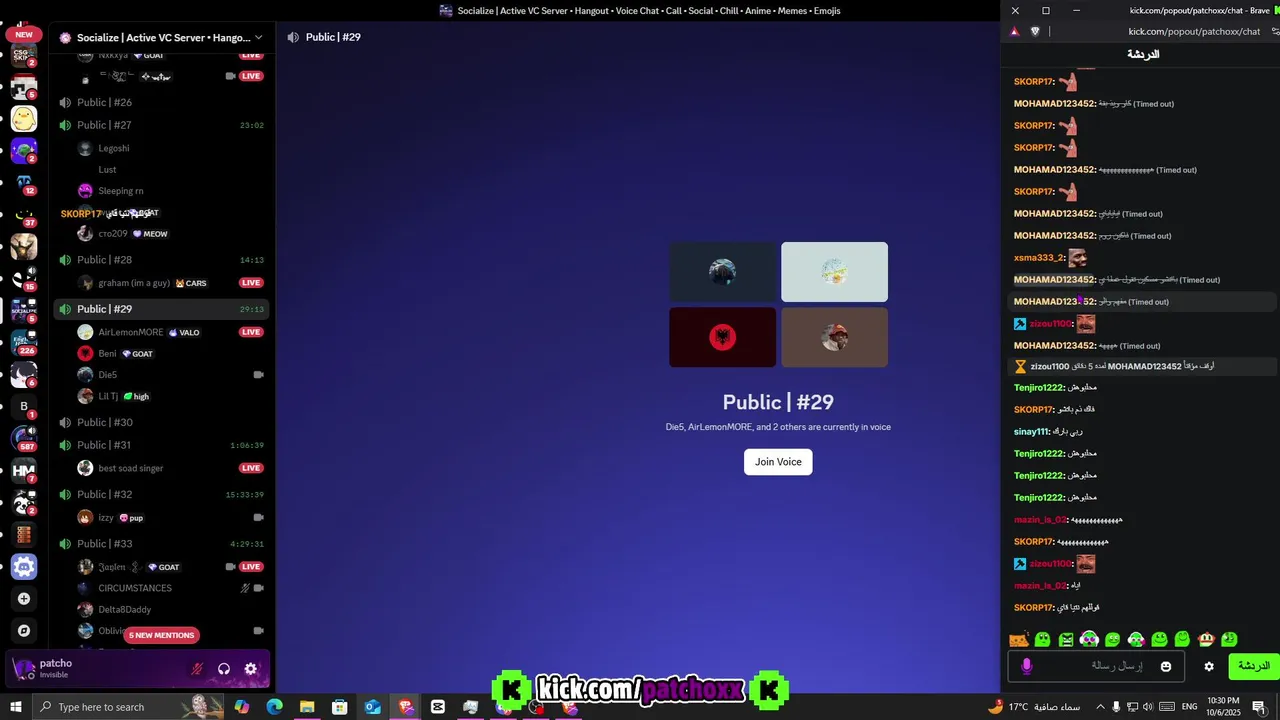
Task: Open the server with letter B icon
Action: click(x=24, y=406)
